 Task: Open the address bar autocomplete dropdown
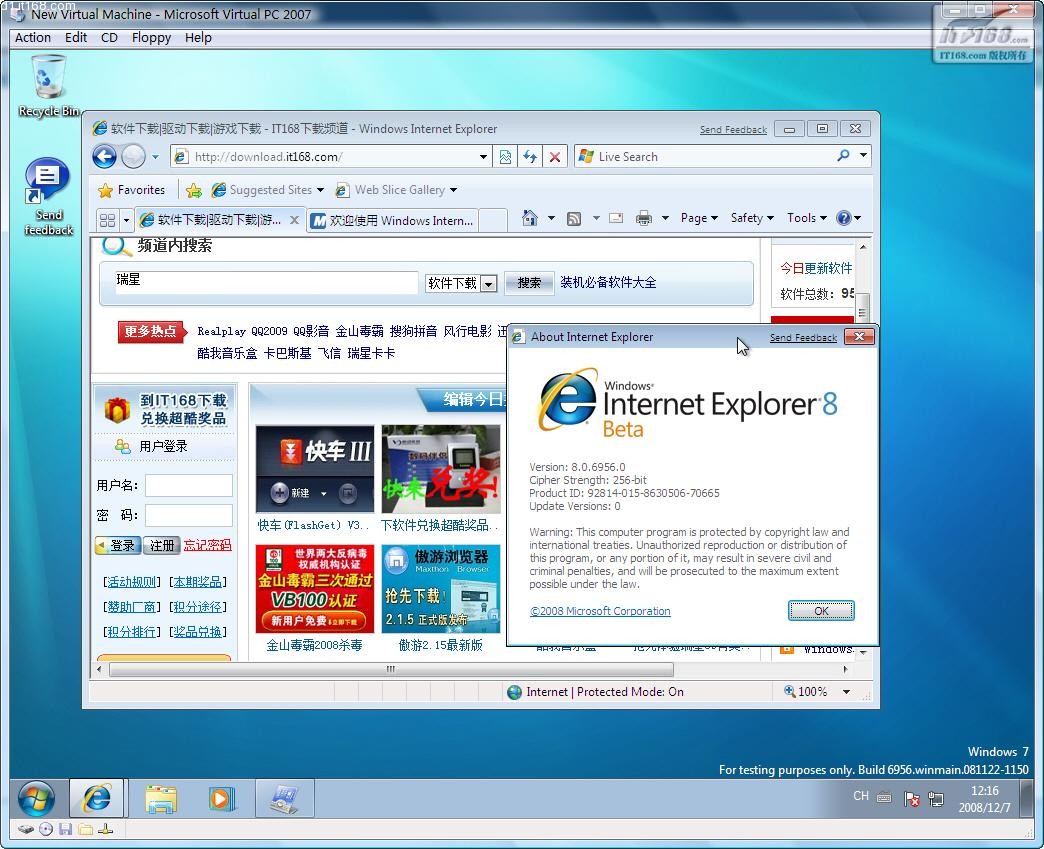click(483, 157)
